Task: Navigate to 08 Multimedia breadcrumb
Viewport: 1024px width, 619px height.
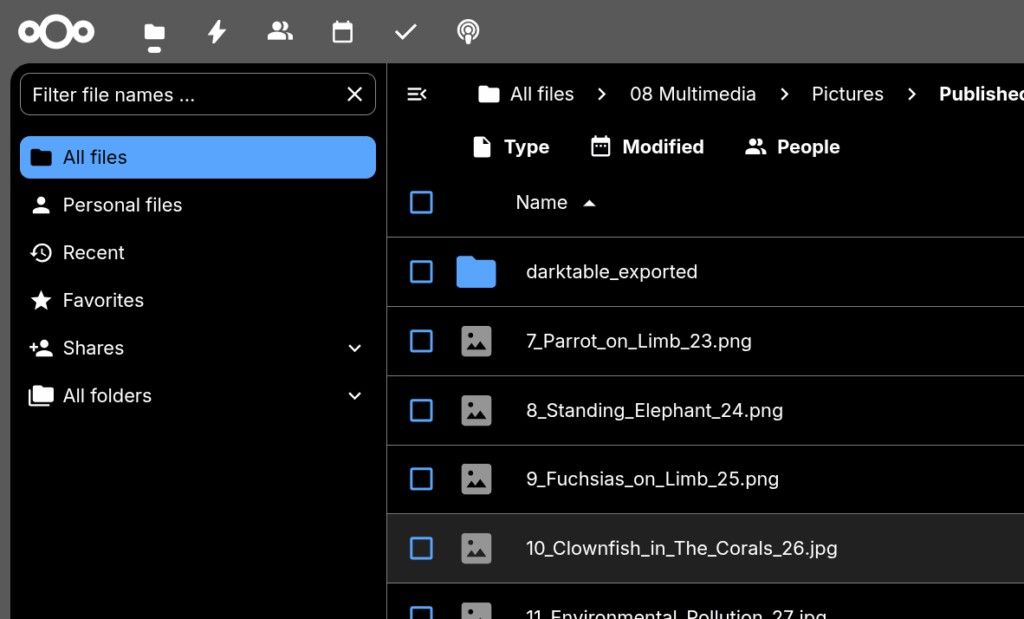Action: [692, 94]
